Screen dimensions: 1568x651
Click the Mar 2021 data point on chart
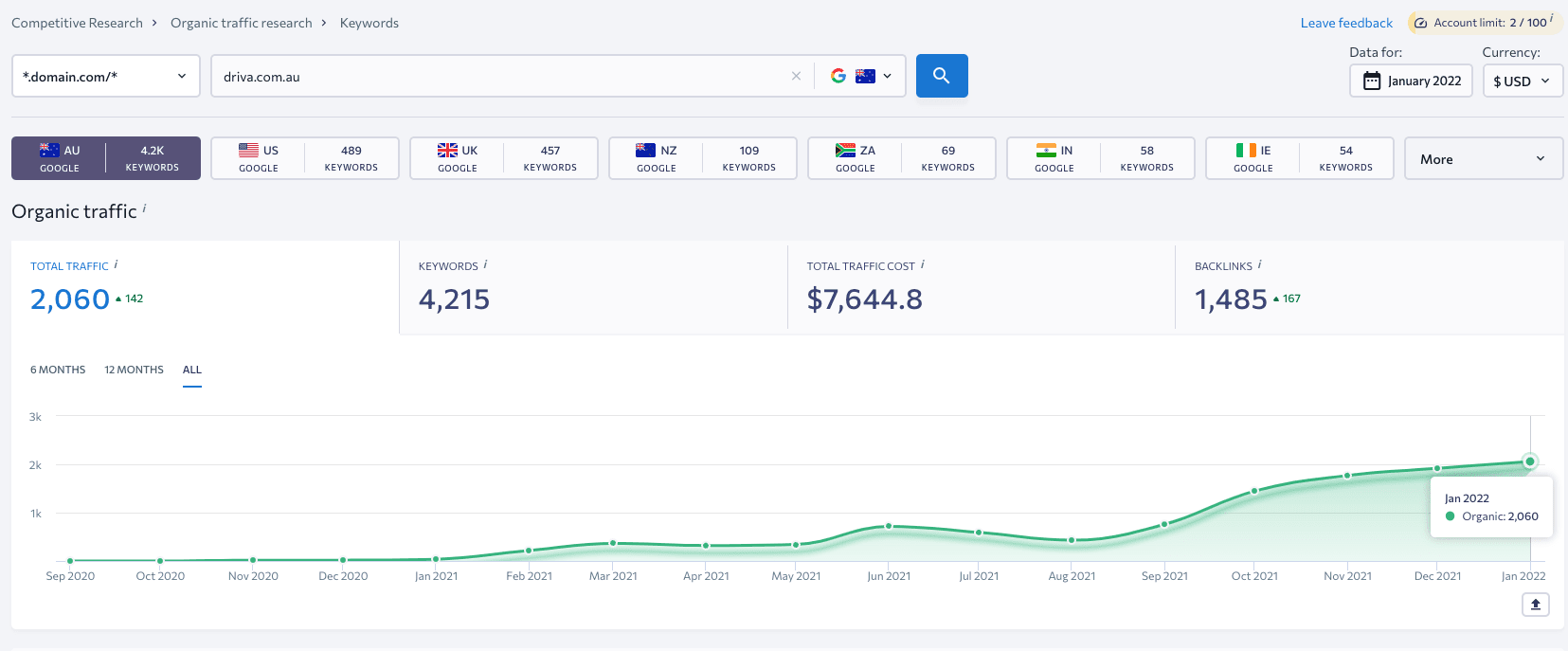[613, 543]
